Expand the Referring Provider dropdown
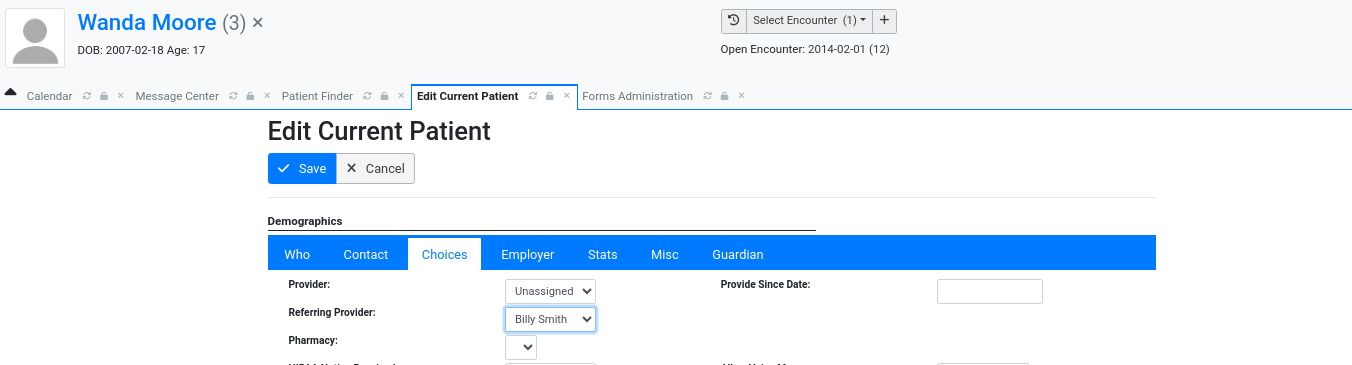Screen dimensions: 1352x365 tap(550, 319)
